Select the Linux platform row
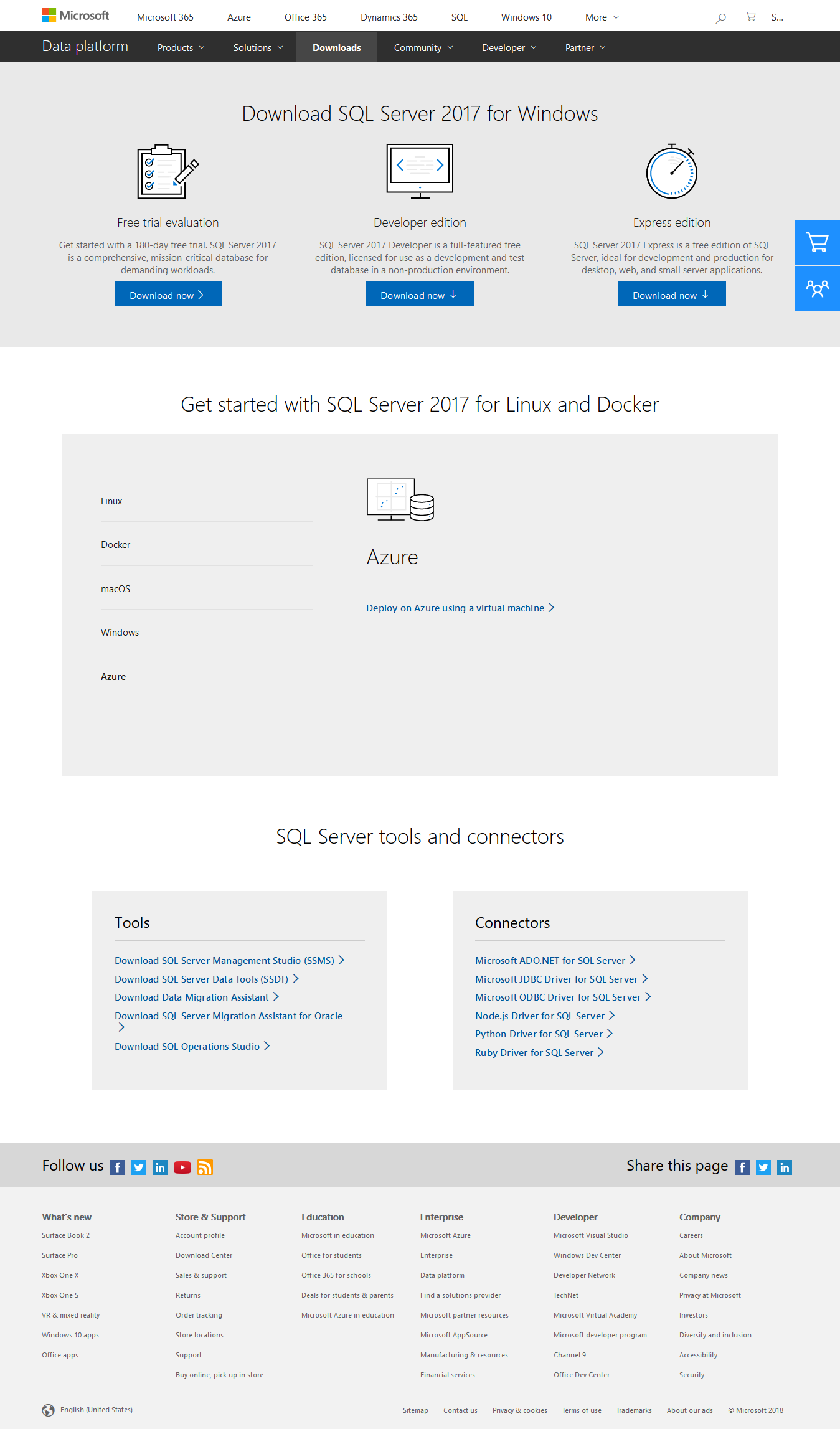Screen dimensions: 840x1429 coord(207,501)
